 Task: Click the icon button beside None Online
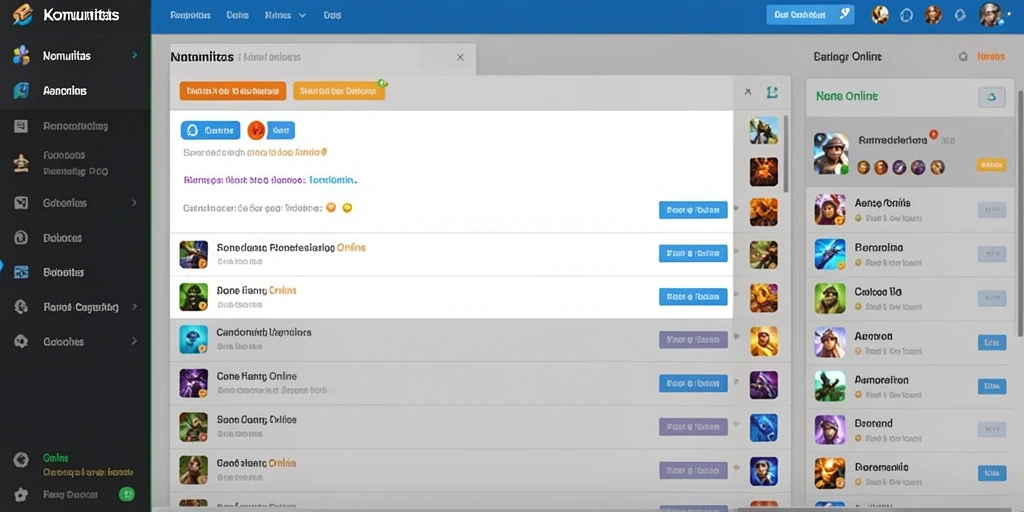point(991,97)
